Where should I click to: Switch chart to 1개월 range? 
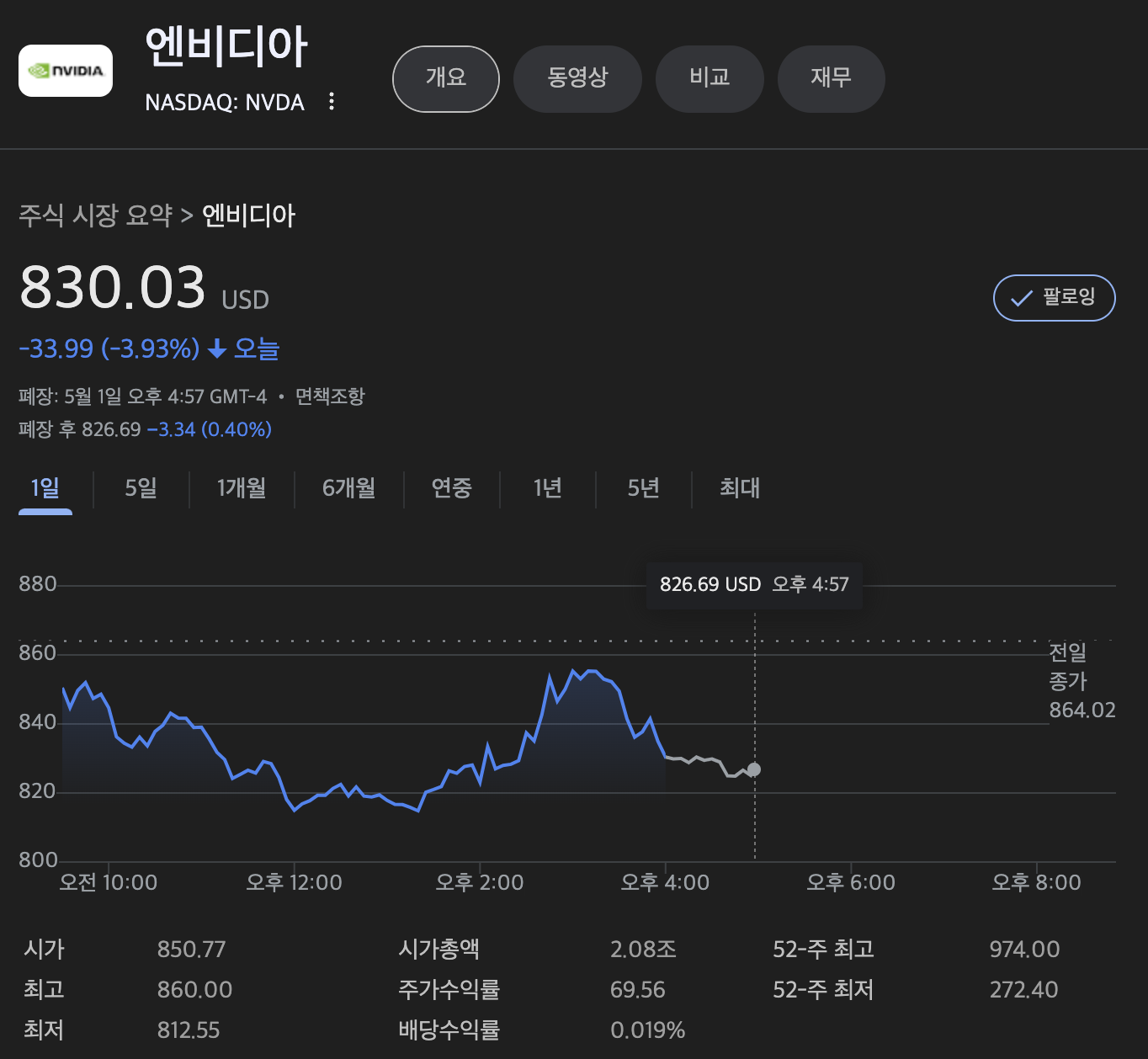pyautogui.click(x=242, y=488)
